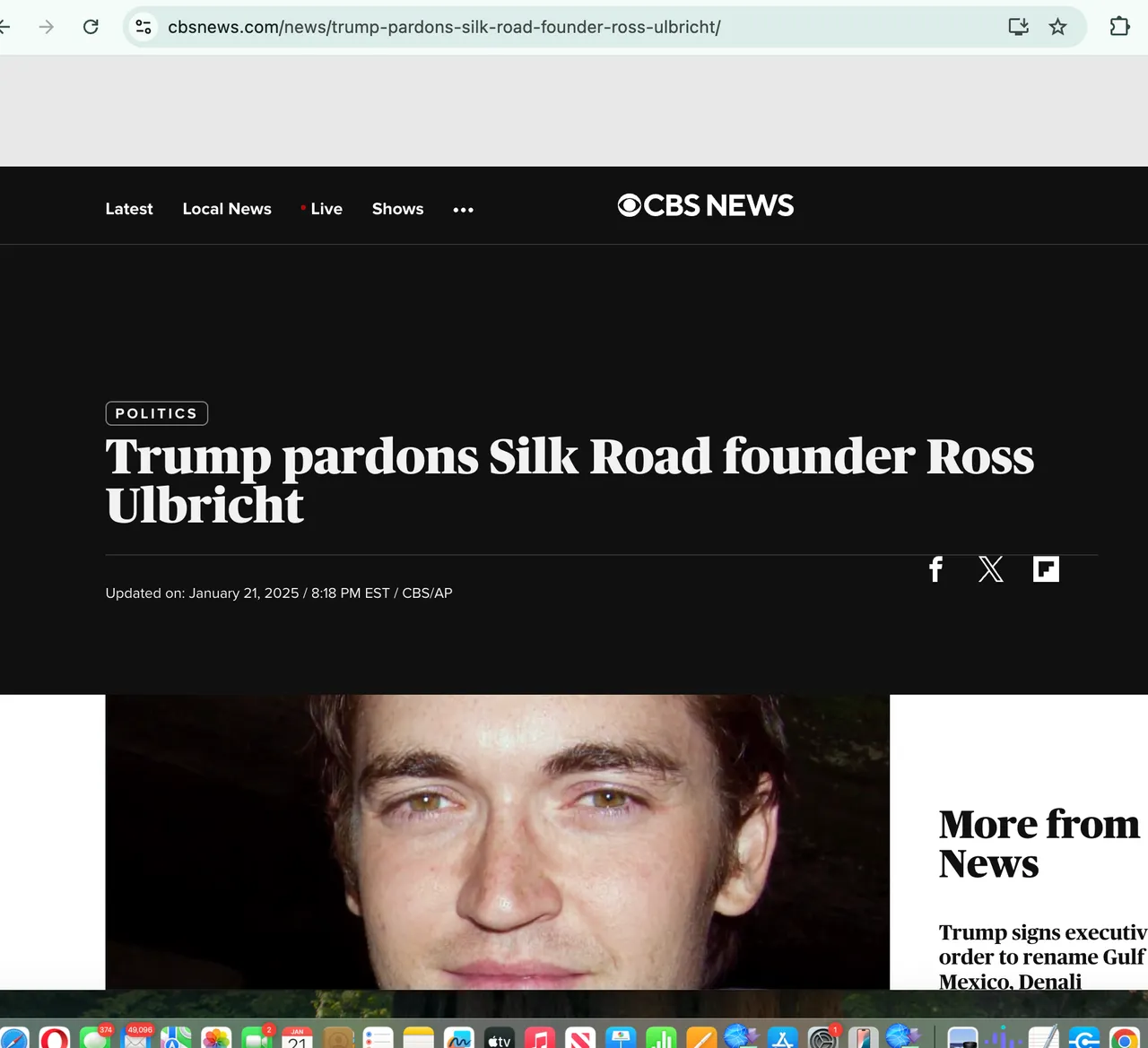The image size is (1148, 1048).
Task: Click the CBS News logo
Action: click(x=706, y=205)
